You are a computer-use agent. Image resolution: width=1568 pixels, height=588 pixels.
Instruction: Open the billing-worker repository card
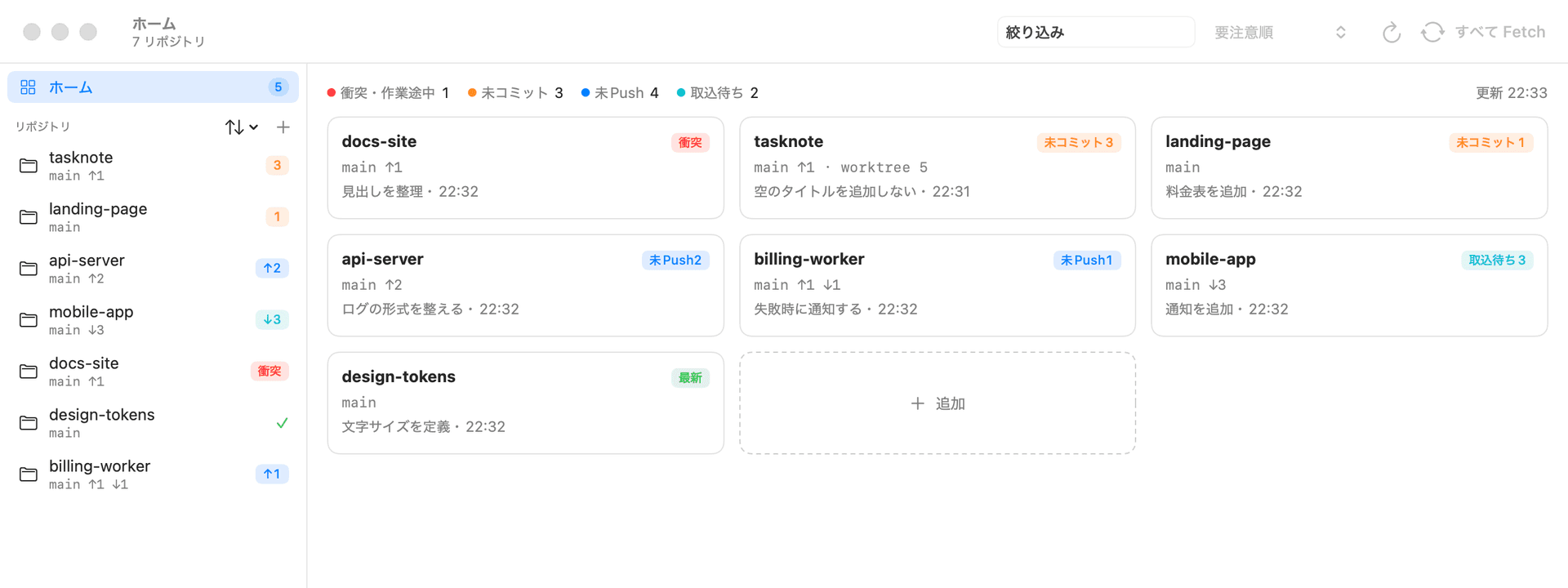coord(937,285)
